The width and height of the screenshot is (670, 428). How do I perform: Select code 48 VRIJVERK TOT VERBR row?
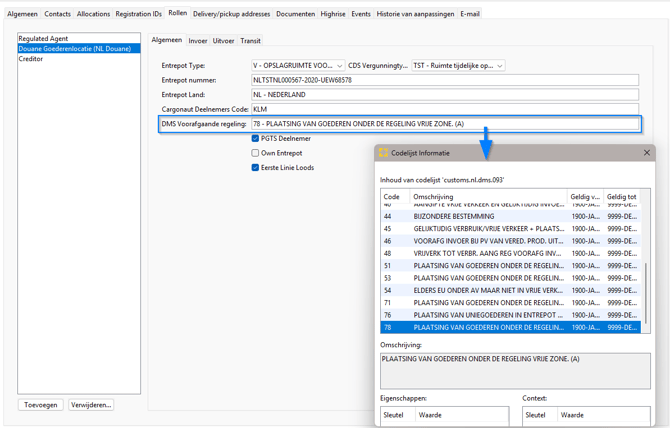click(511, 253)
